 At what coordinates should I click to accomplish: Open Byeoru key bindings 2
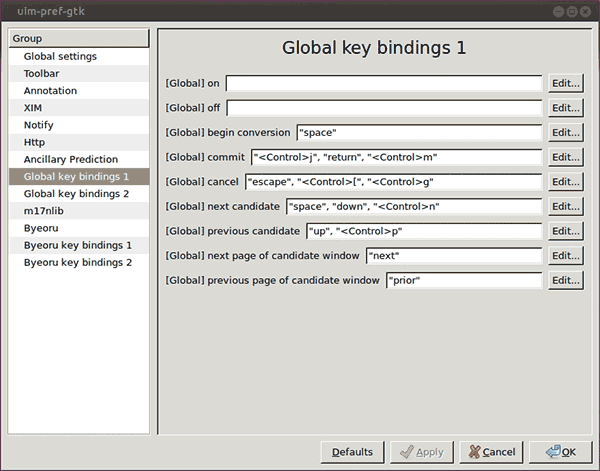pyautogui.click(x=79, y=263)
